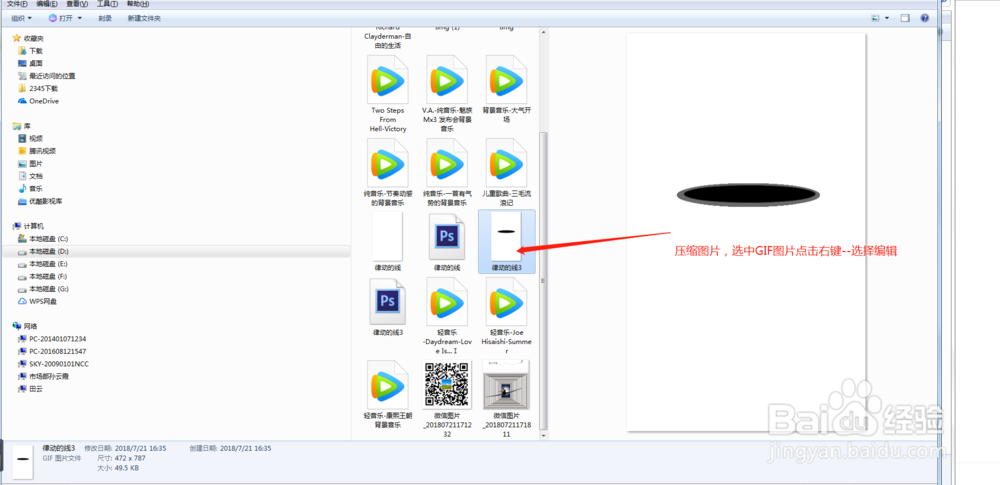Open the 文档 library
Viewport: 1000px width, 485px height.
point(31,175)
